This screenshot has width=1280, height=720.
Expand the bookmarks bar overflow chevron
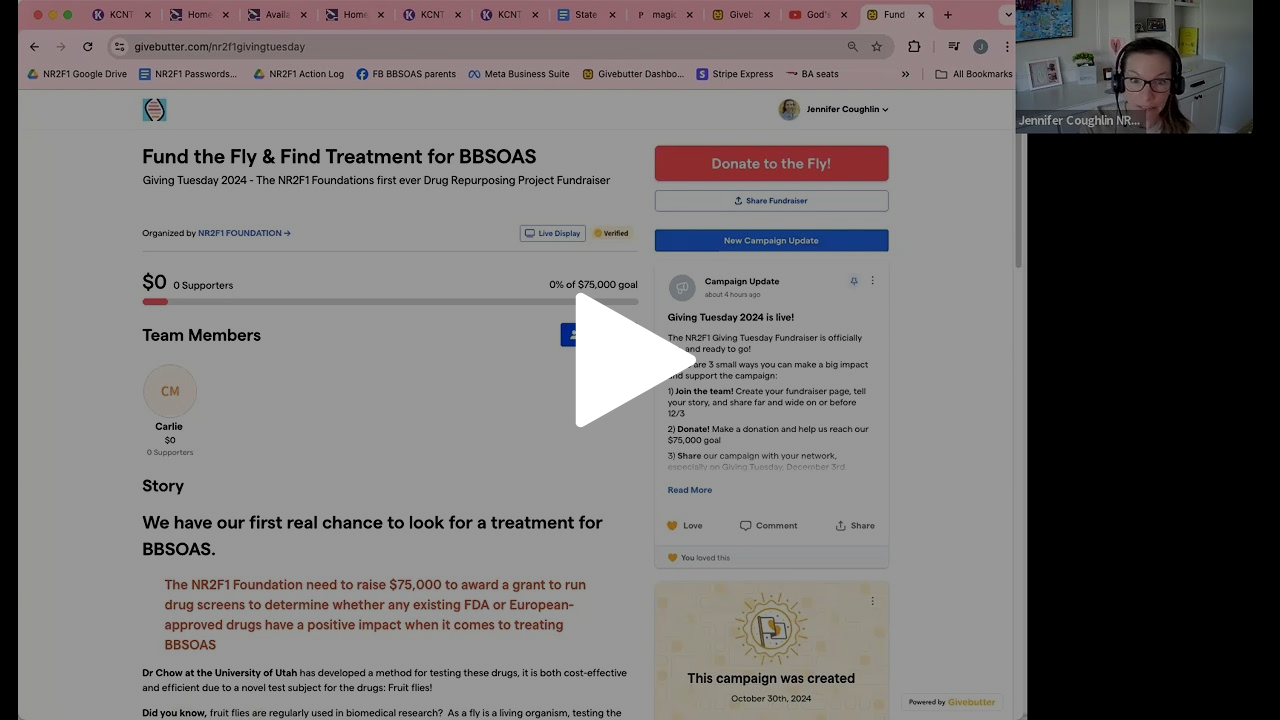click(x=905, y=74)
